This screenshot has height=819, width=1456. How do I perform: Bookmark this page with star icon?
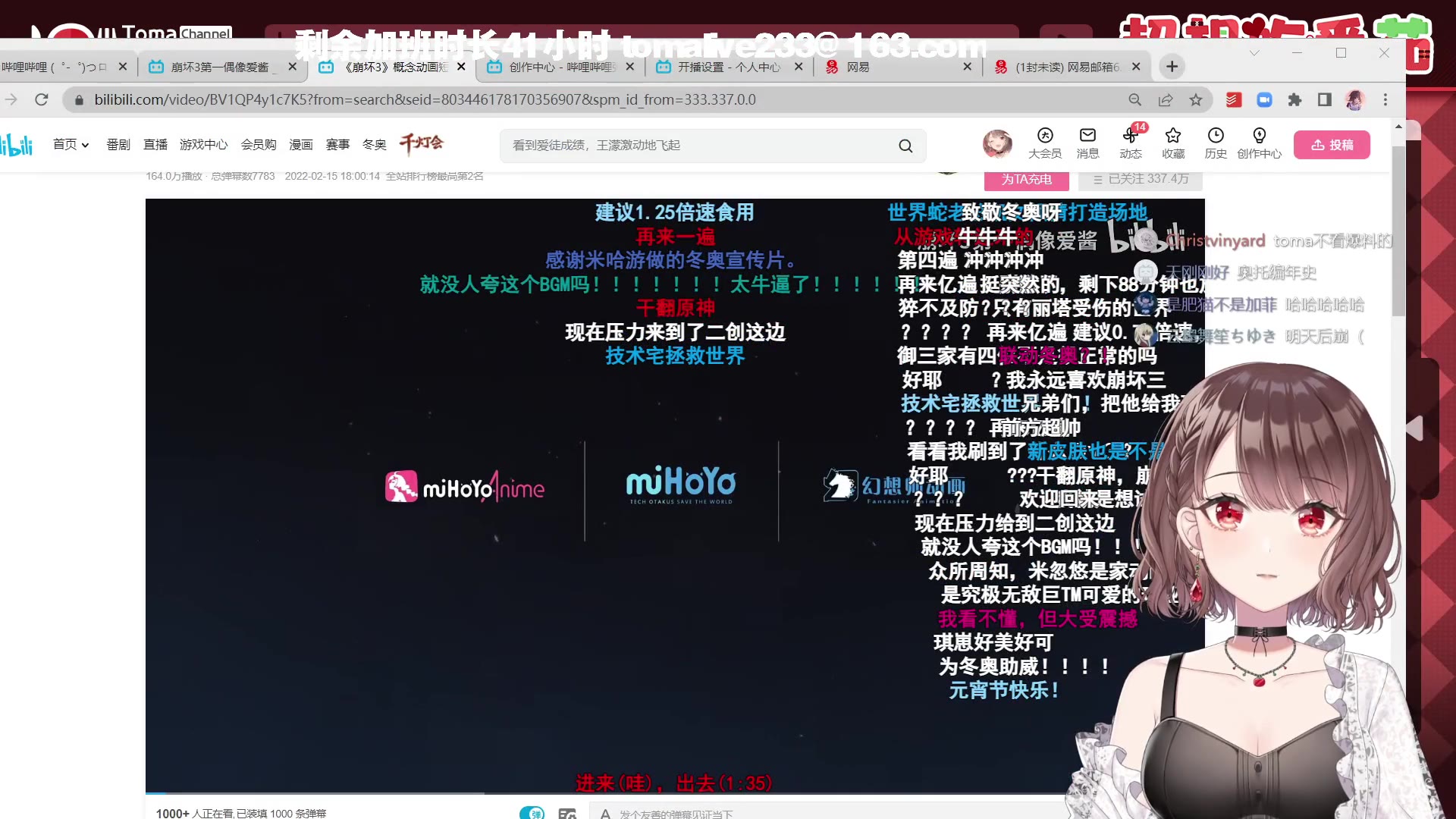click(x=1196, y=99)
